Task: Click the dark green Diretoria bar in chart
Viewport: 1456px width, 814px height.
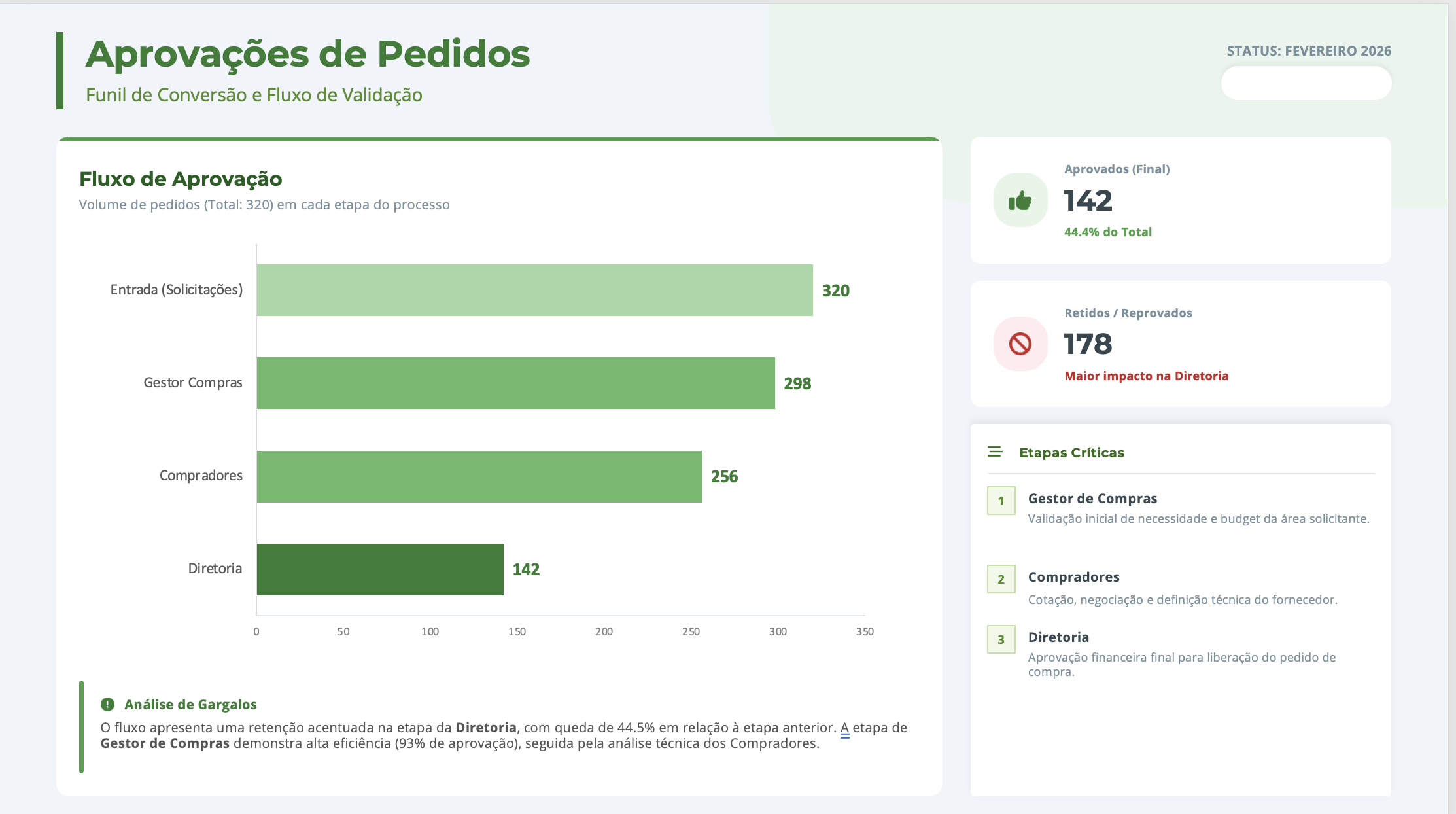Action: coord(380,569)
